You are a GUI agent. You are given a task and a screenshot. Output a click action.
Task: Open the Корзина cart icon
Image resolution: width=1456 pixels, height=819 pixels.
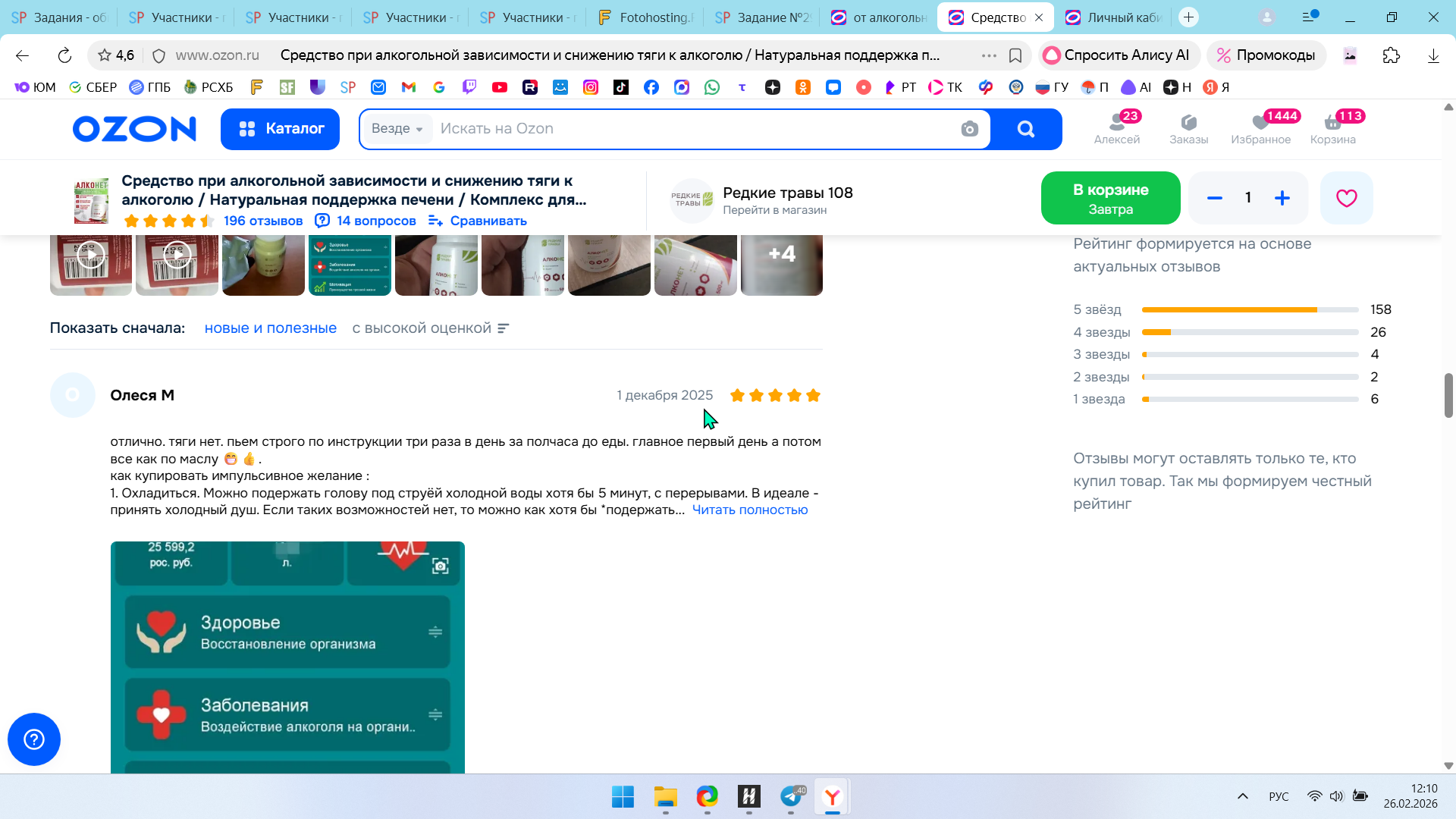tap(1332, 128)
